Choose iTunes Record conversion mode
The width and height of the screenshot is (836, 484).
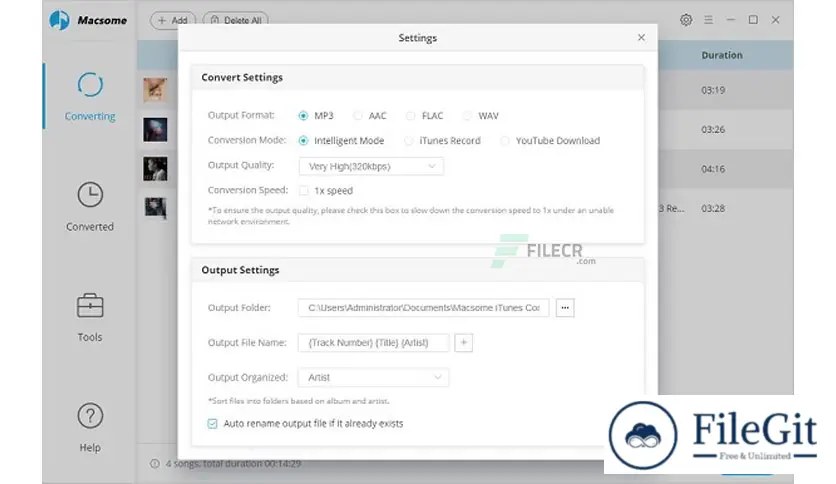408,141
